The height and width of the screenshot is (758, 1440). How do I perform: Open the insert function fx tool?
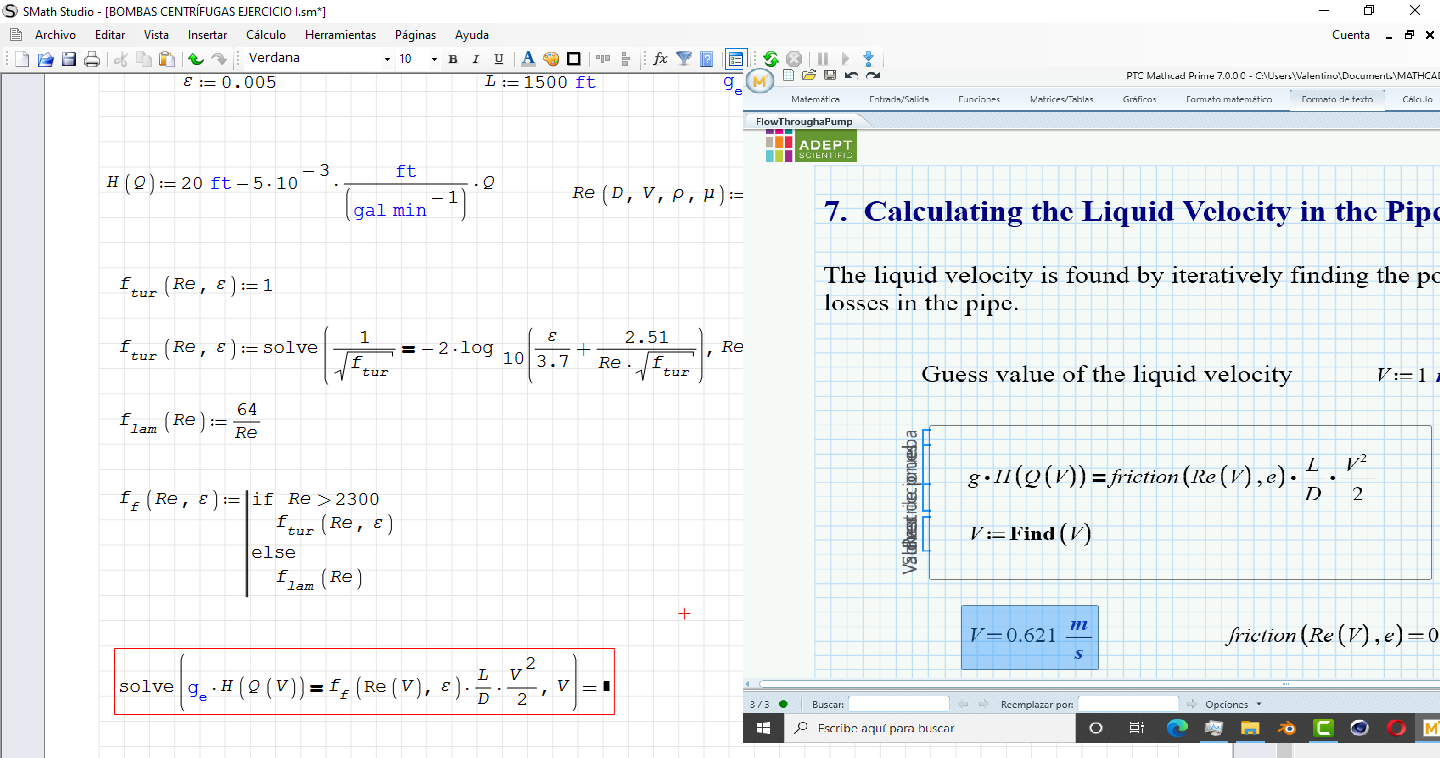(660, 59)
